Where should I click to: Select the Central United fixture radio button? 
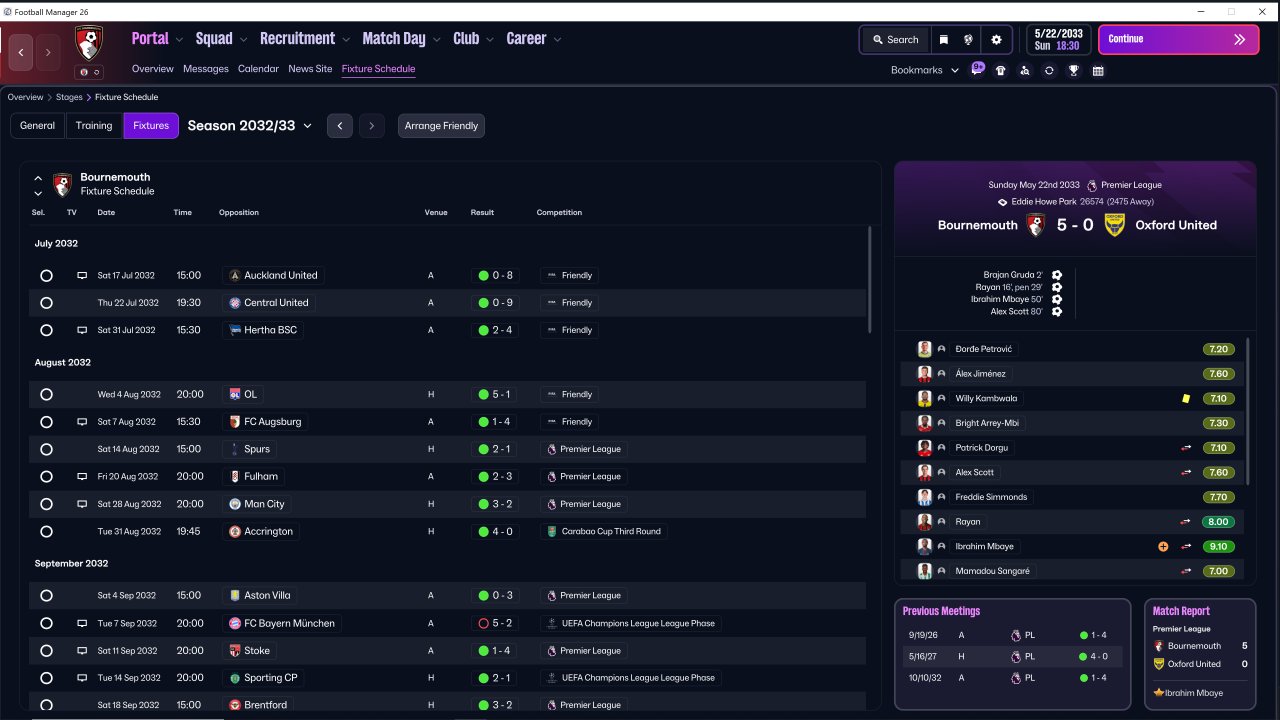(x=46, y=303)
